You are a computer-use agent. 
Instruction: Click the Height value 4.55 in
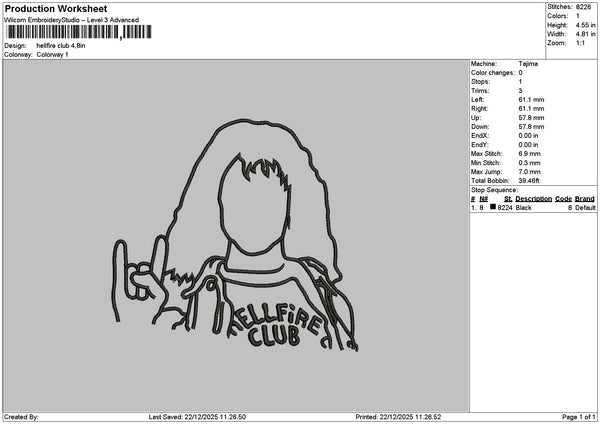click(x=585, y=25)
